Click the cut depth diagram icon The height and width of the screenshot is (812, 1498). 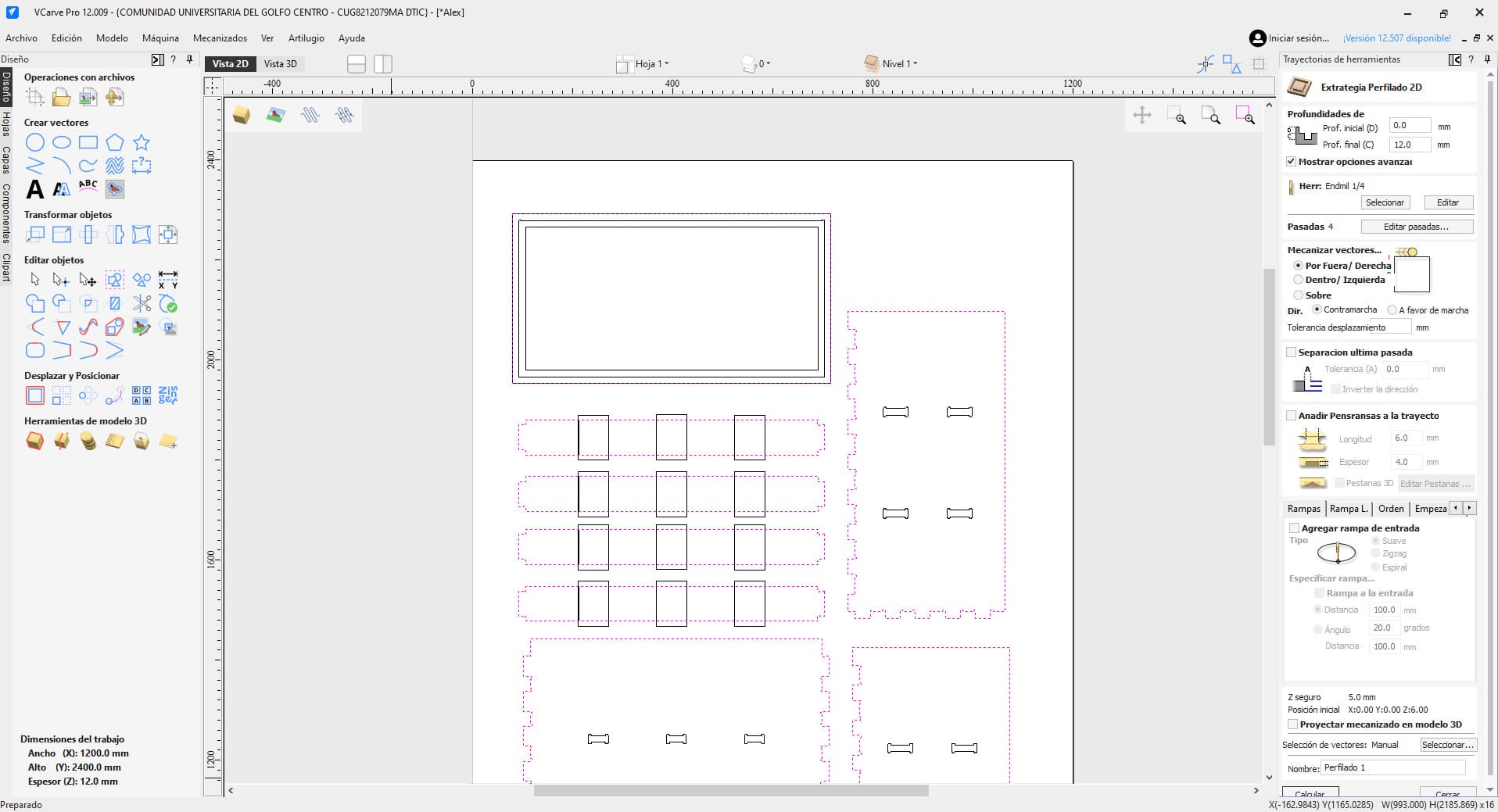(1302, 136)
